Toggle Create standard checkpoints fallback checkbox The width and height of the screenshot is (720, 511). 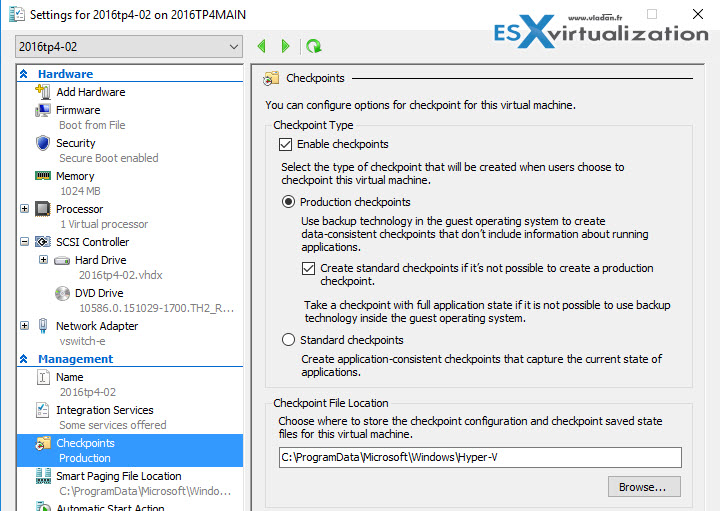tap(309, 268)
